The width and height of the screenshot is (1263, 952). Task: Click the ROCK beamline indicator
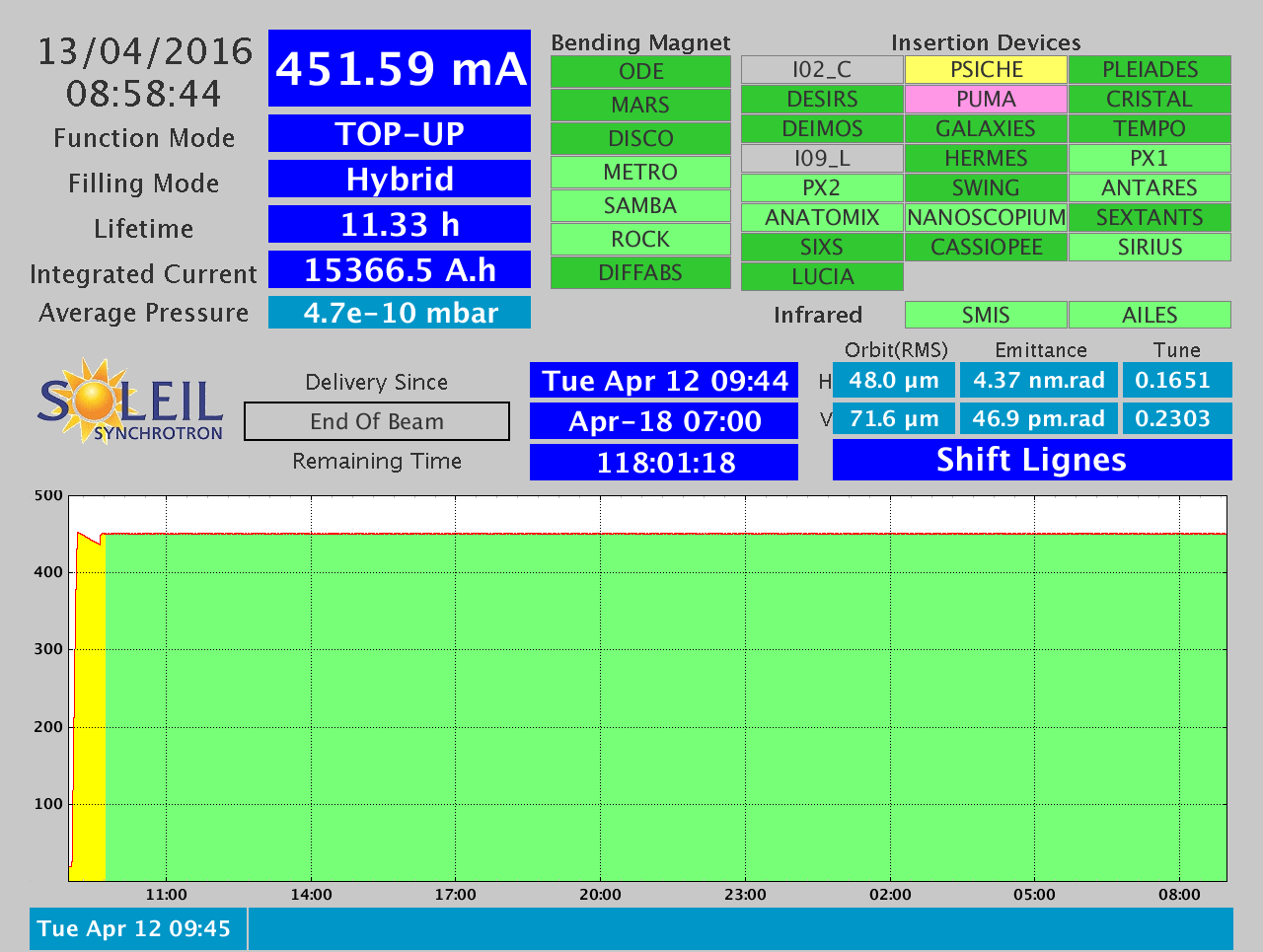click(640, 240)
